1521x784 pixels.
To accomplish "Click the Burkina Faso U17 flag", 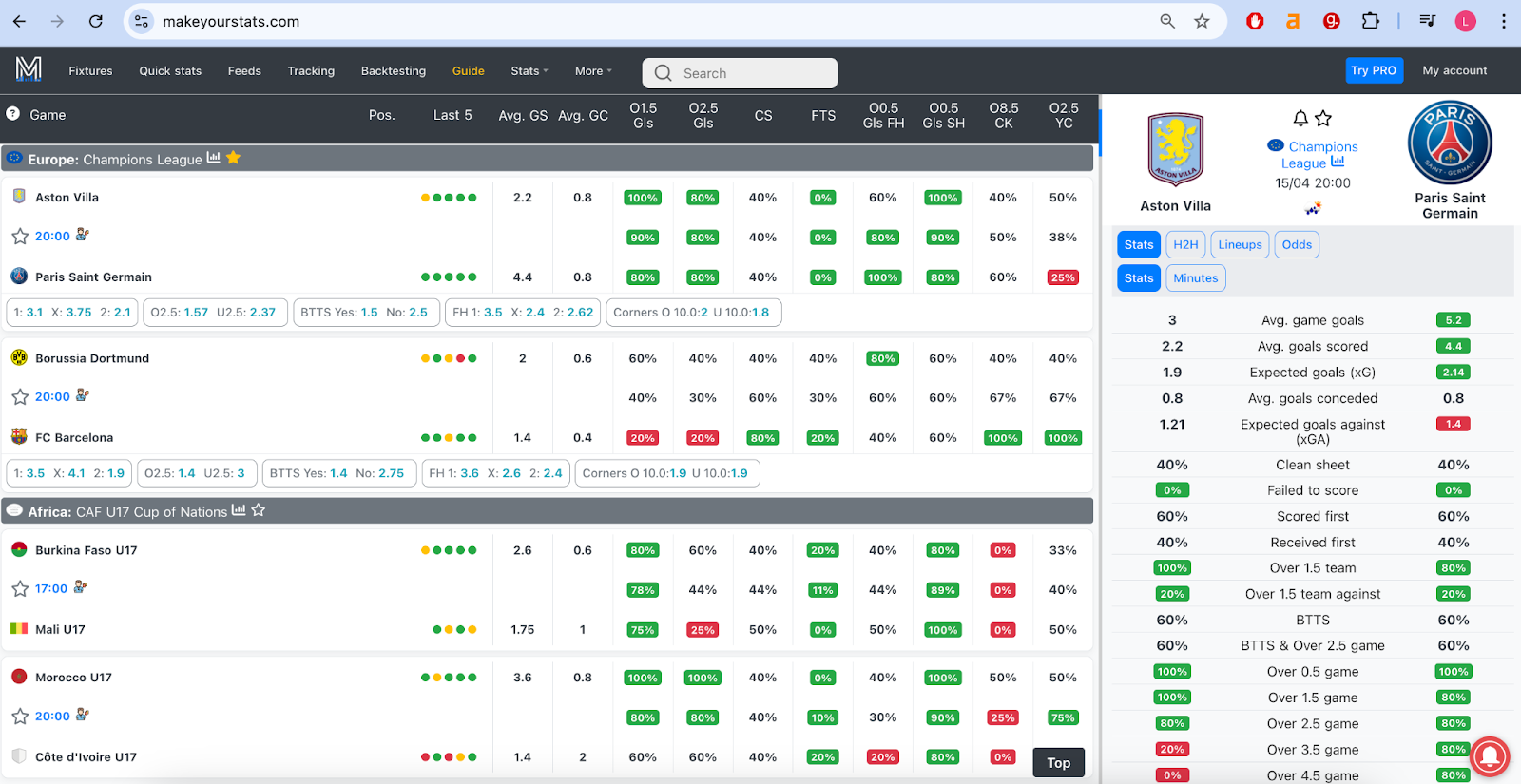I will click(x=19, y=549).
